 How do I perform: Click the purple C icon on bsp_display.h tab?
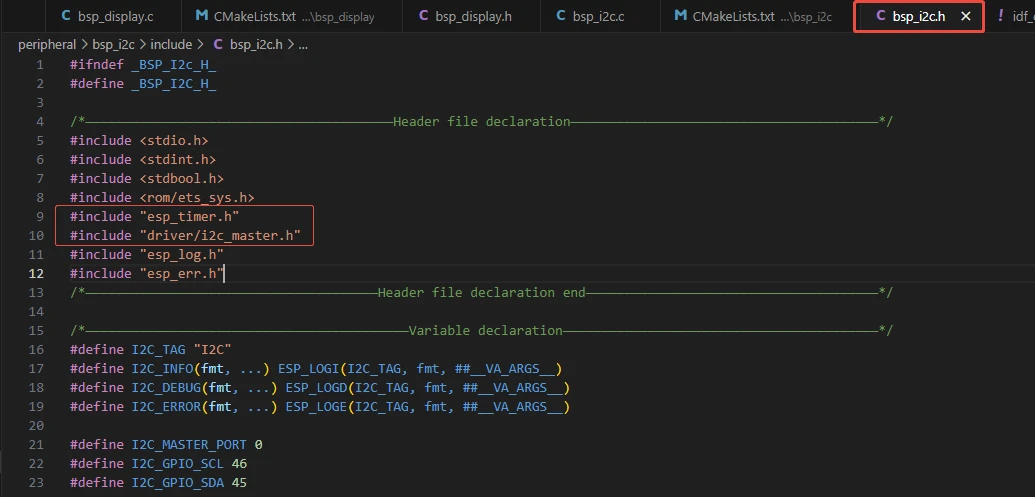point(424,16)
